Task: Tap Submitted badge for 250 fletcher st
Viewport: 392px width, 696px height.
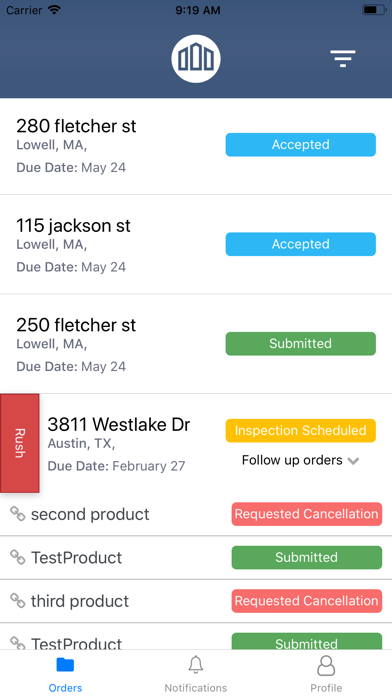Action: (301, 344)
